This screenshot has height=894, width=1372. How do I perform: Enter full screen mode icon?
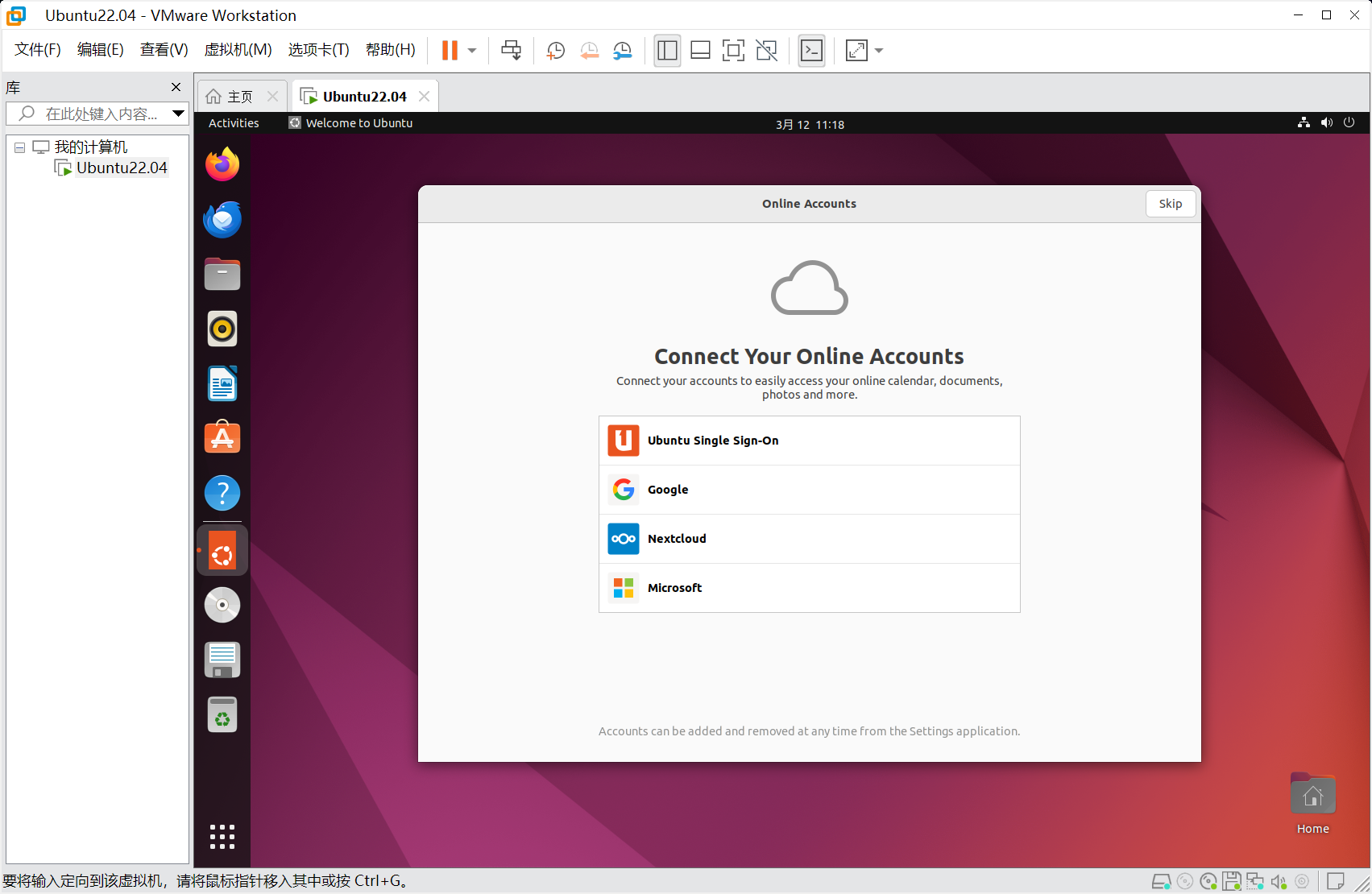pyautogui.click(x=733, y=51)
